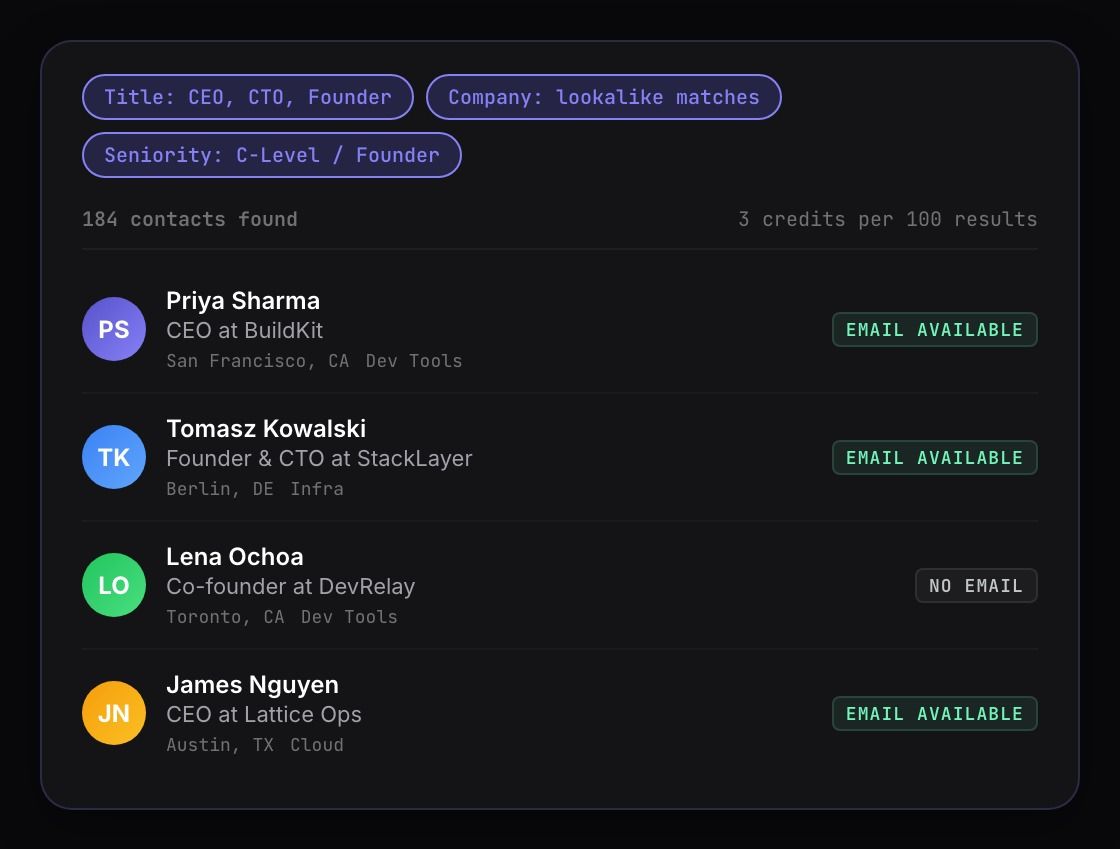Click Austin, TX location text
Image resolution: width=1120 pixels, height=849 pixels.
[219, 745]
